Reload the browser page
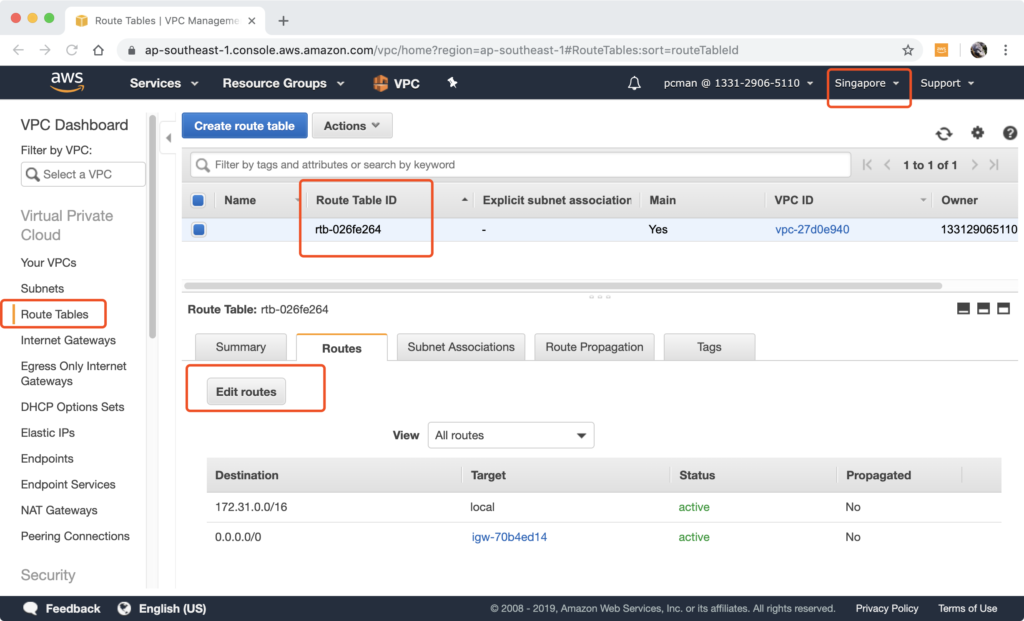This screenshot has height=621, width=1024. point(72,50)
